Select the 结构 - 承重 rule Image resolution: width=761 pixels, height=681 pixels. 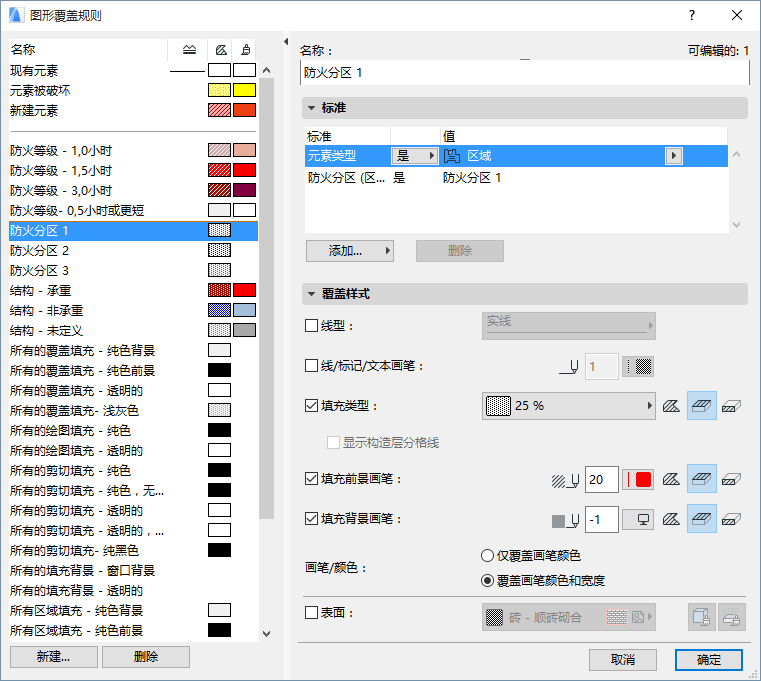(133, 290)
